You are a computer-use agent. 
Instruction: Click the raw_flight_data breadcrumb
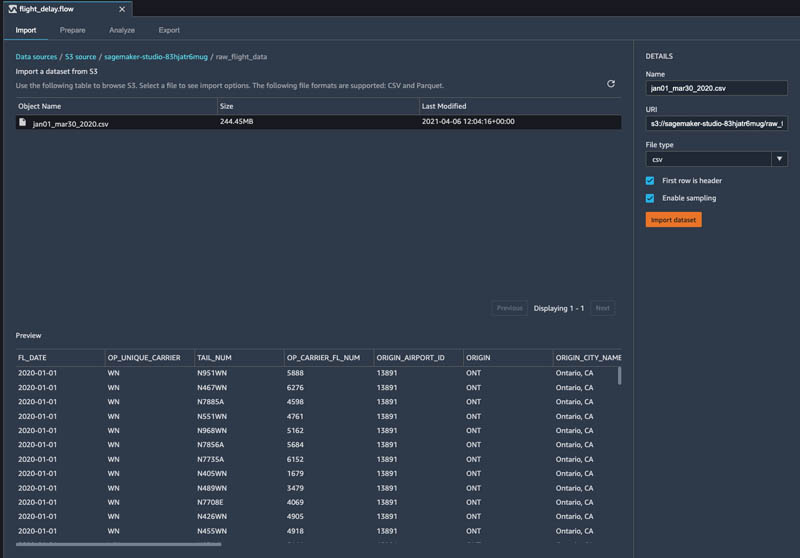coord(241,57)
